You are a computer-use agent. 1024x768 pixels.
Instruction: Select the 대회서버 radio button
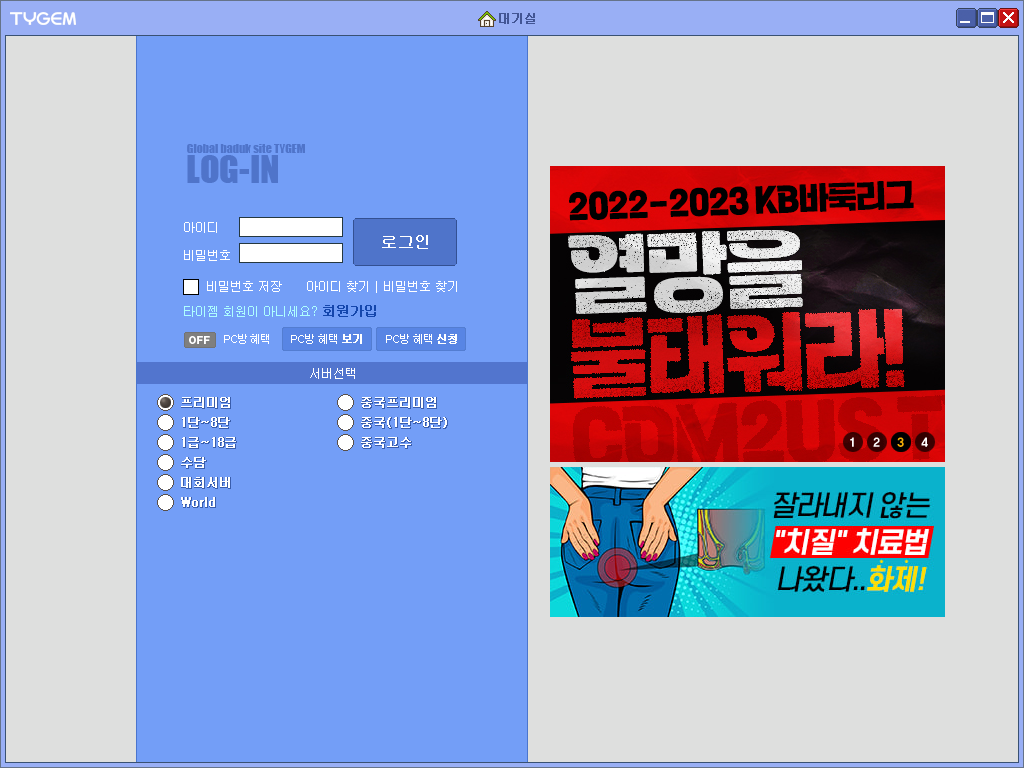(x=165, y=483)
